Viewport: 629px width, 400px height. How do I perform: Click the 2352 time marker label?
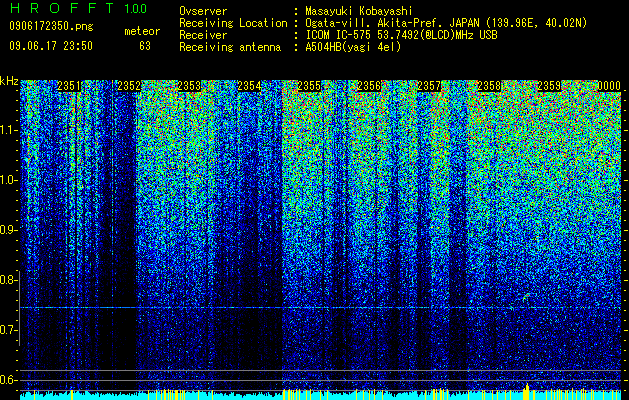coord(129,86)
